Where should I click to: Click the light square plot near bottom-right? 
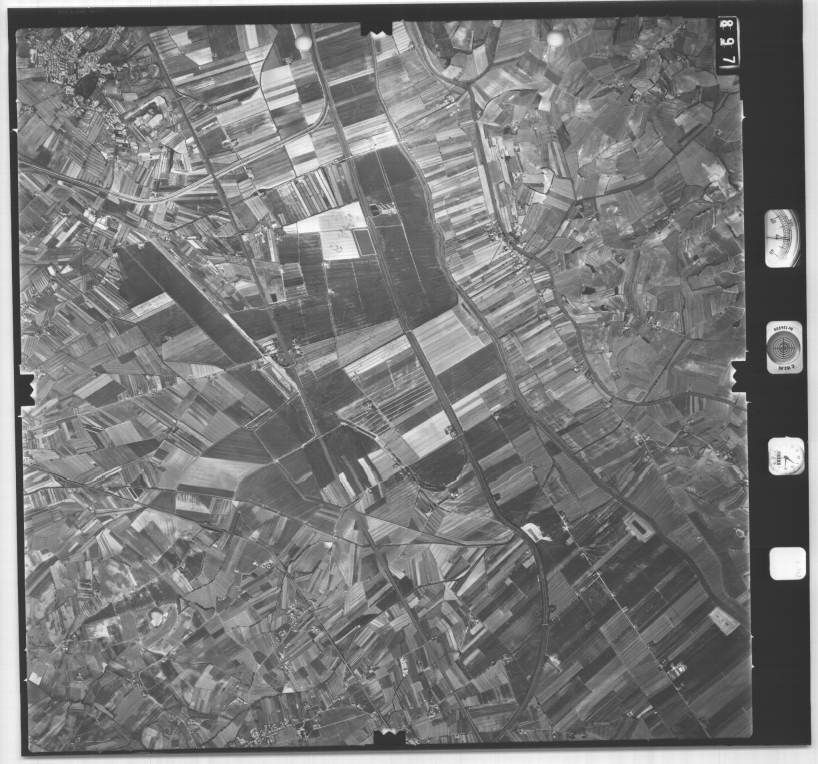click(x=724, y=620)
